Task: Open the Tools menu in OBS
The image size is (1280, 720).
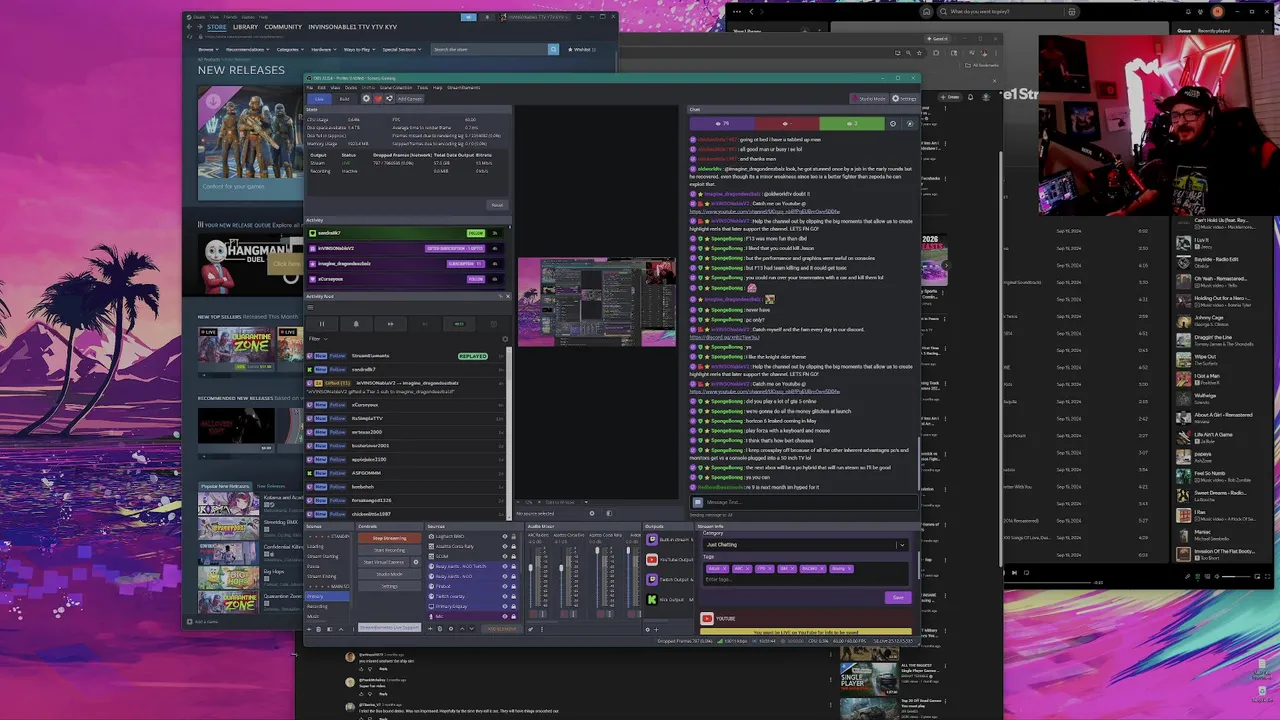Action: pos(422,87)
